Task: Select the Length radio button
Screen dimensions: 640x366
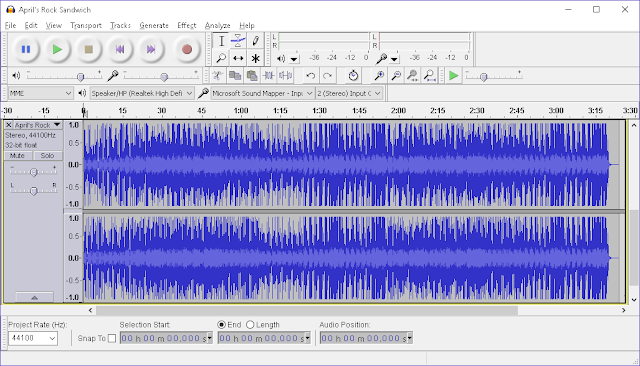Action: point(250,325)
